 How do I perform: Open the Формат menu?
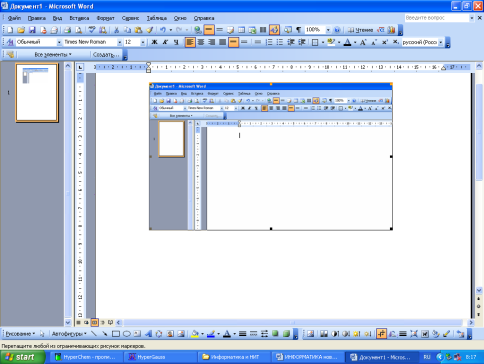tap(105, 18)
